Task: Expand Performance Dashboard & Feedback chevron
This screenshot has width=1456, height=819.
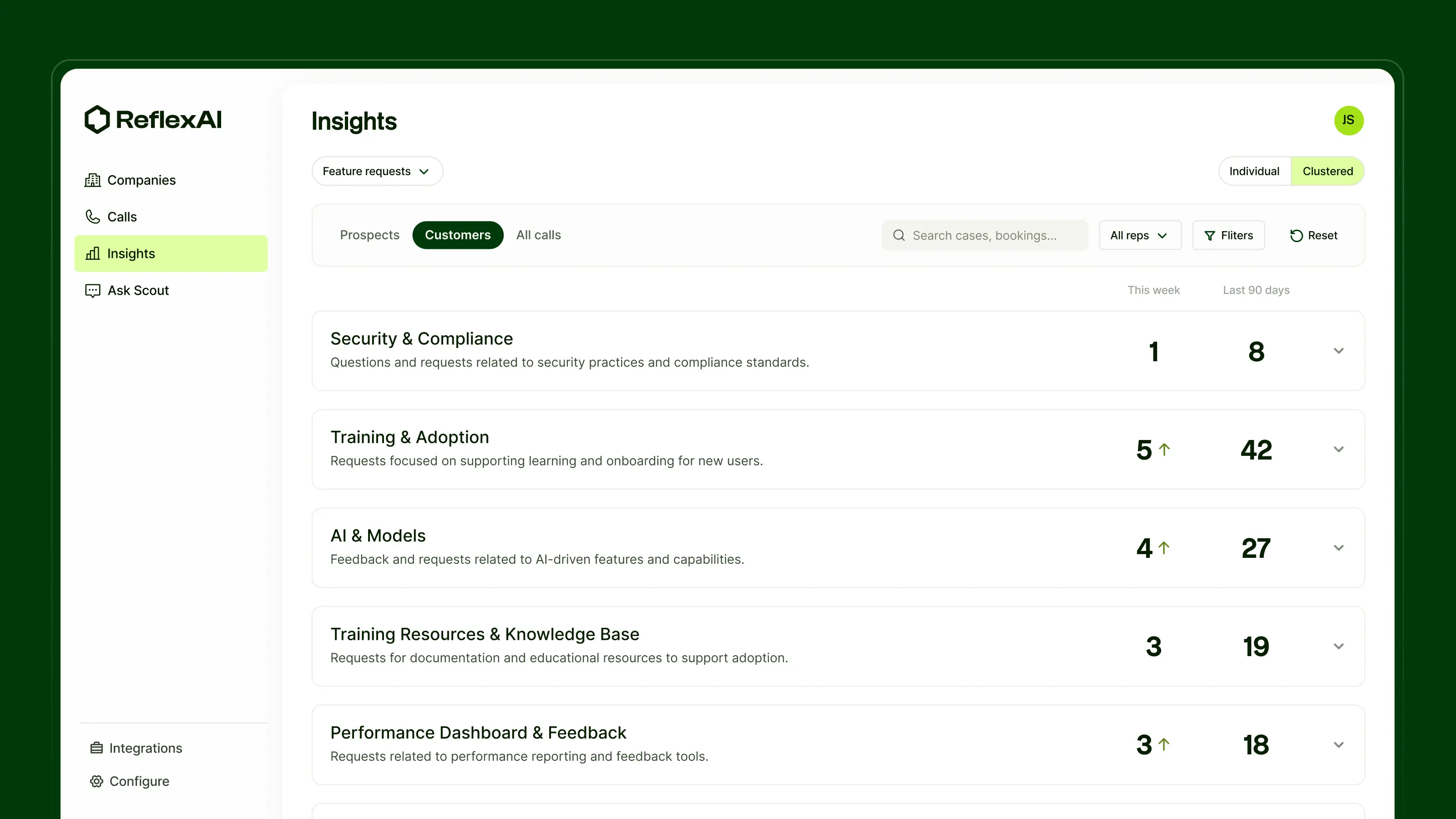Action: 1339,745
